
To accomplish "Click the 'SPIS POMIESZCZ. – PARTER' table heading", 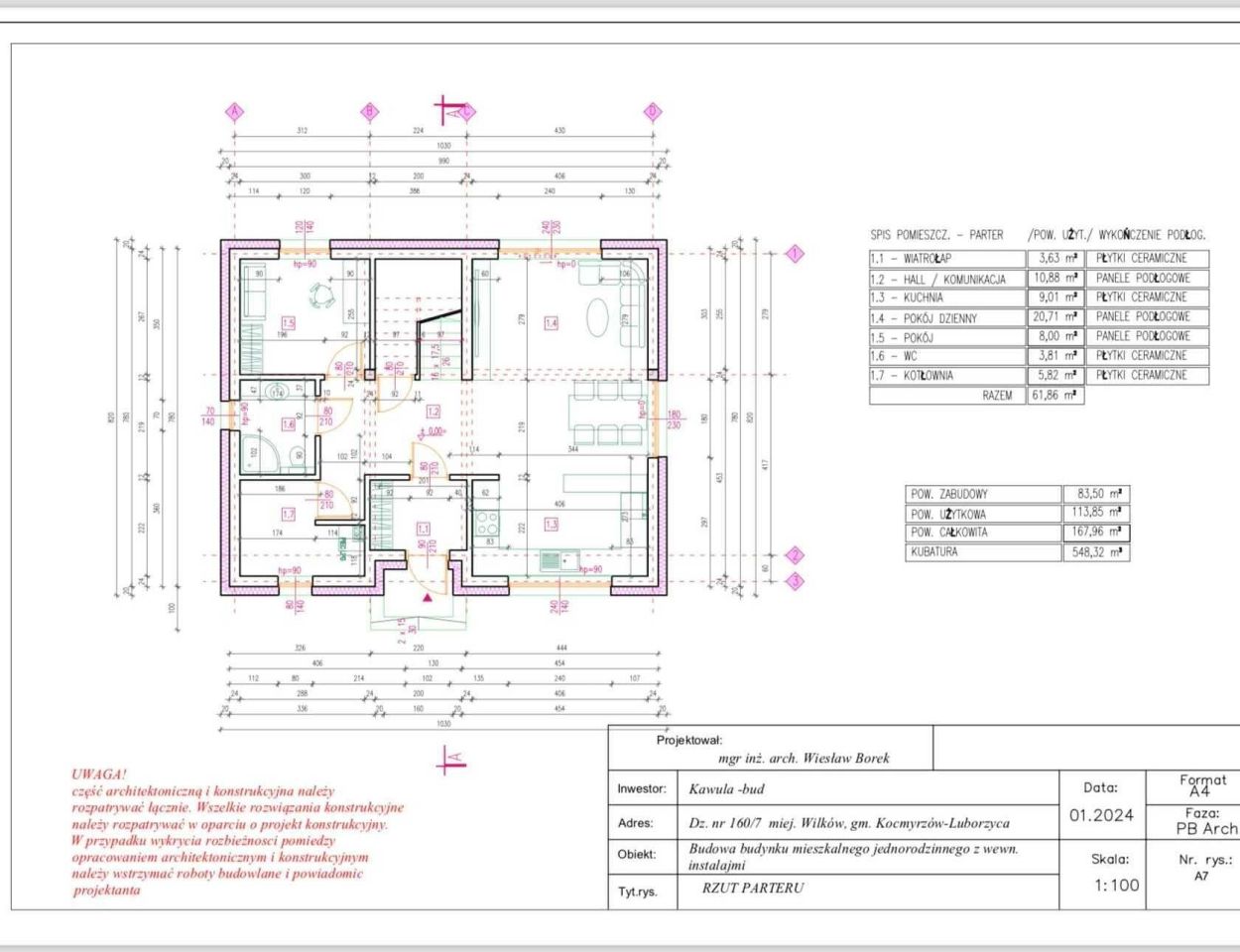I will point(936,236).
